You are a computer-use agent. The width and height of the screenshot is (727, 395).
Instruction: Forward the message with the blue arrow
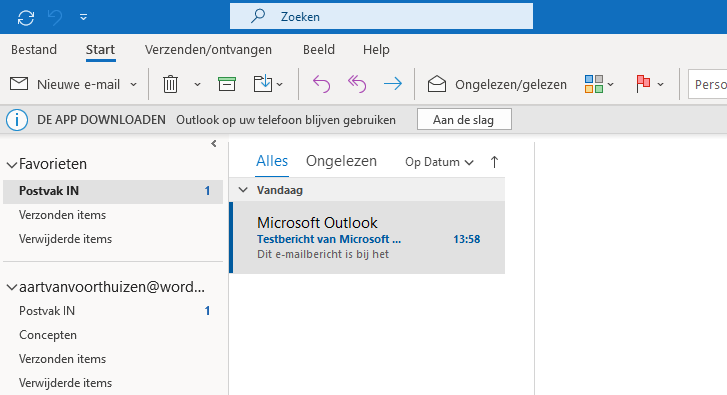coord(393,84)
